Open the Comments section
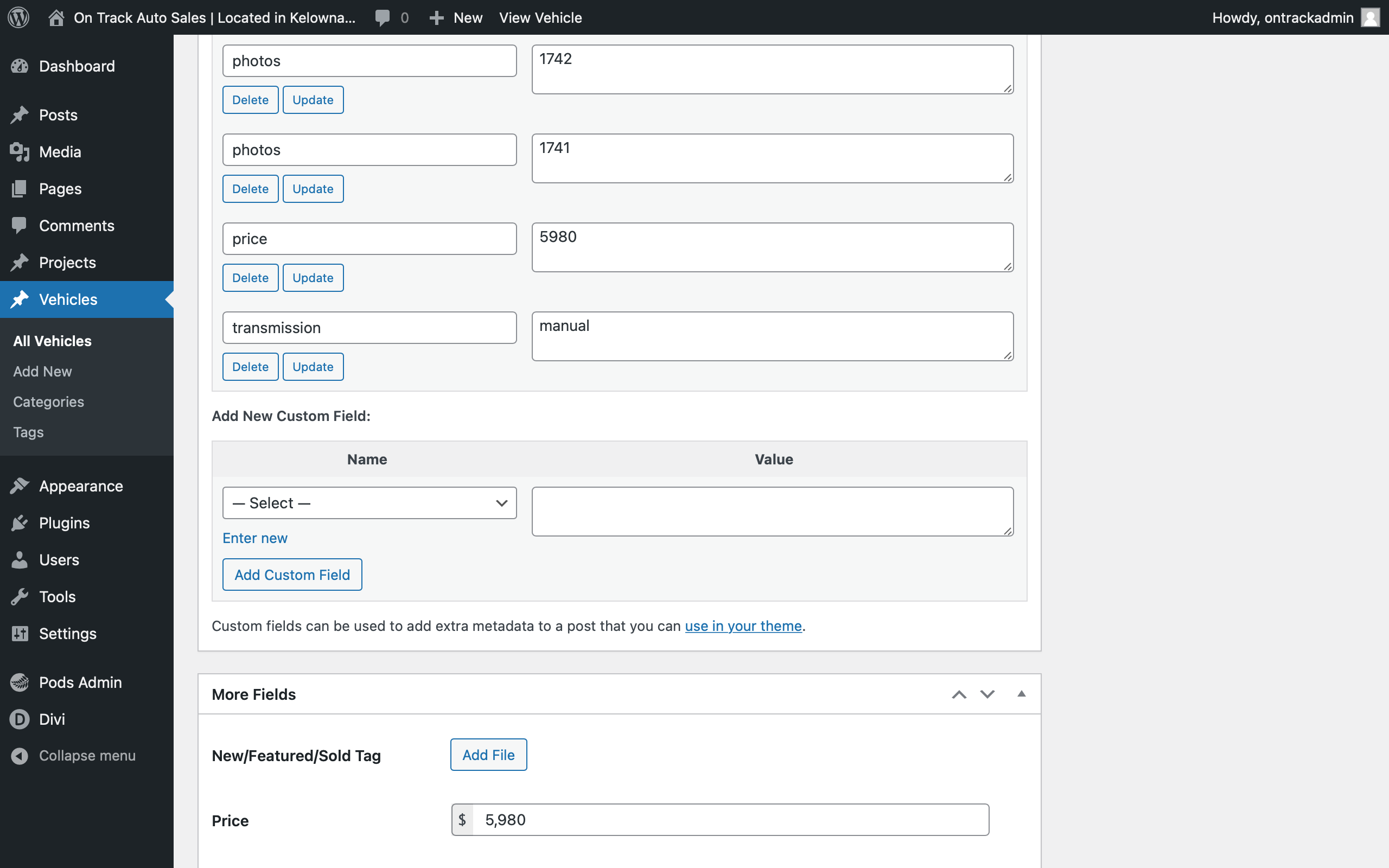Viewport: 1389px width, 868px height. click(x=77, y=225)
